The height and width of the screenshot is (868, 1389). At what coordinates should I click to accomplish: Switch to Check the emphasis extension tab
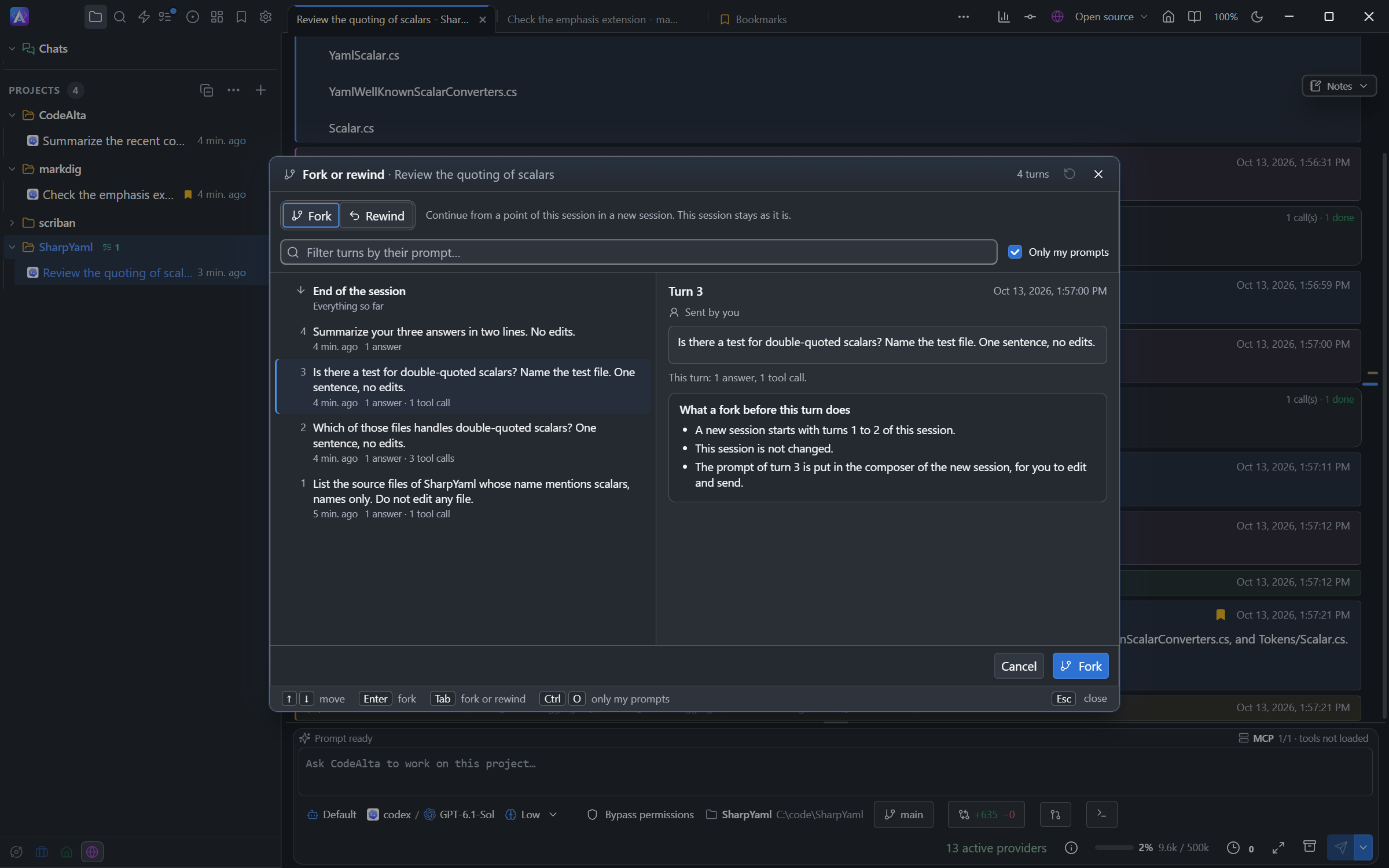click(x=593, y=19)
